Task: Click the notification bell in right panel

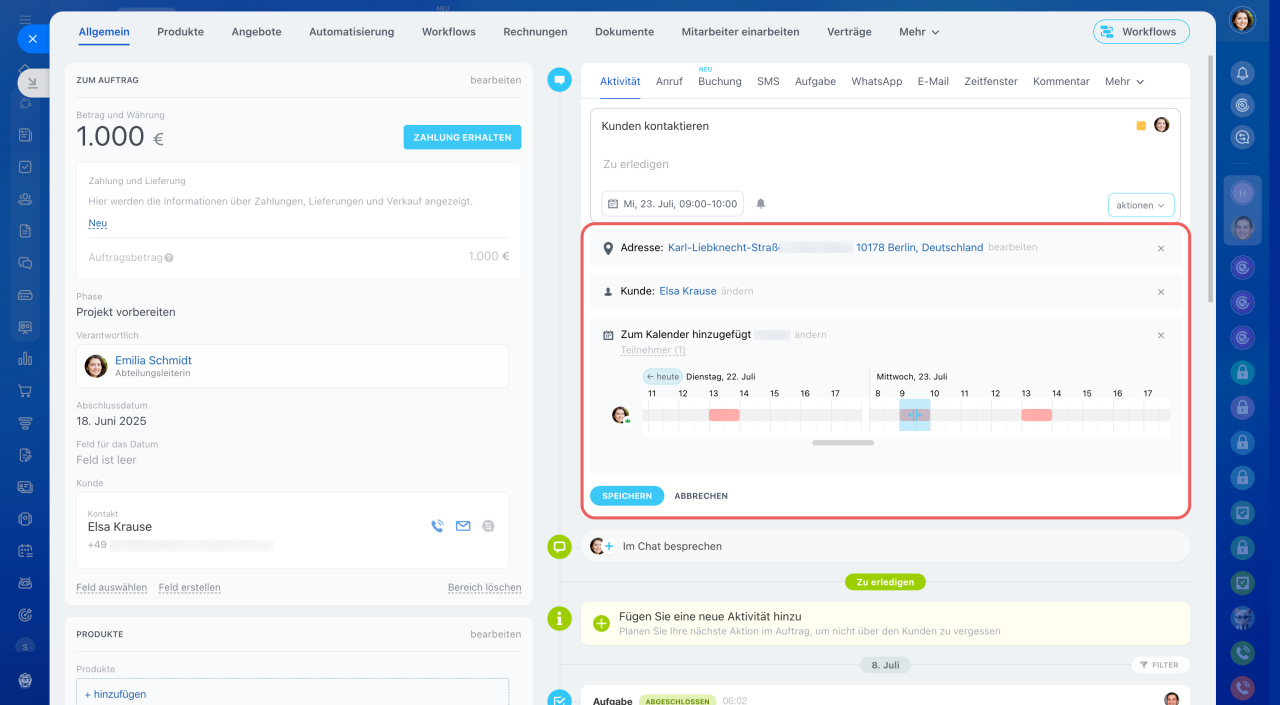Action: [x=1242, y=72]
